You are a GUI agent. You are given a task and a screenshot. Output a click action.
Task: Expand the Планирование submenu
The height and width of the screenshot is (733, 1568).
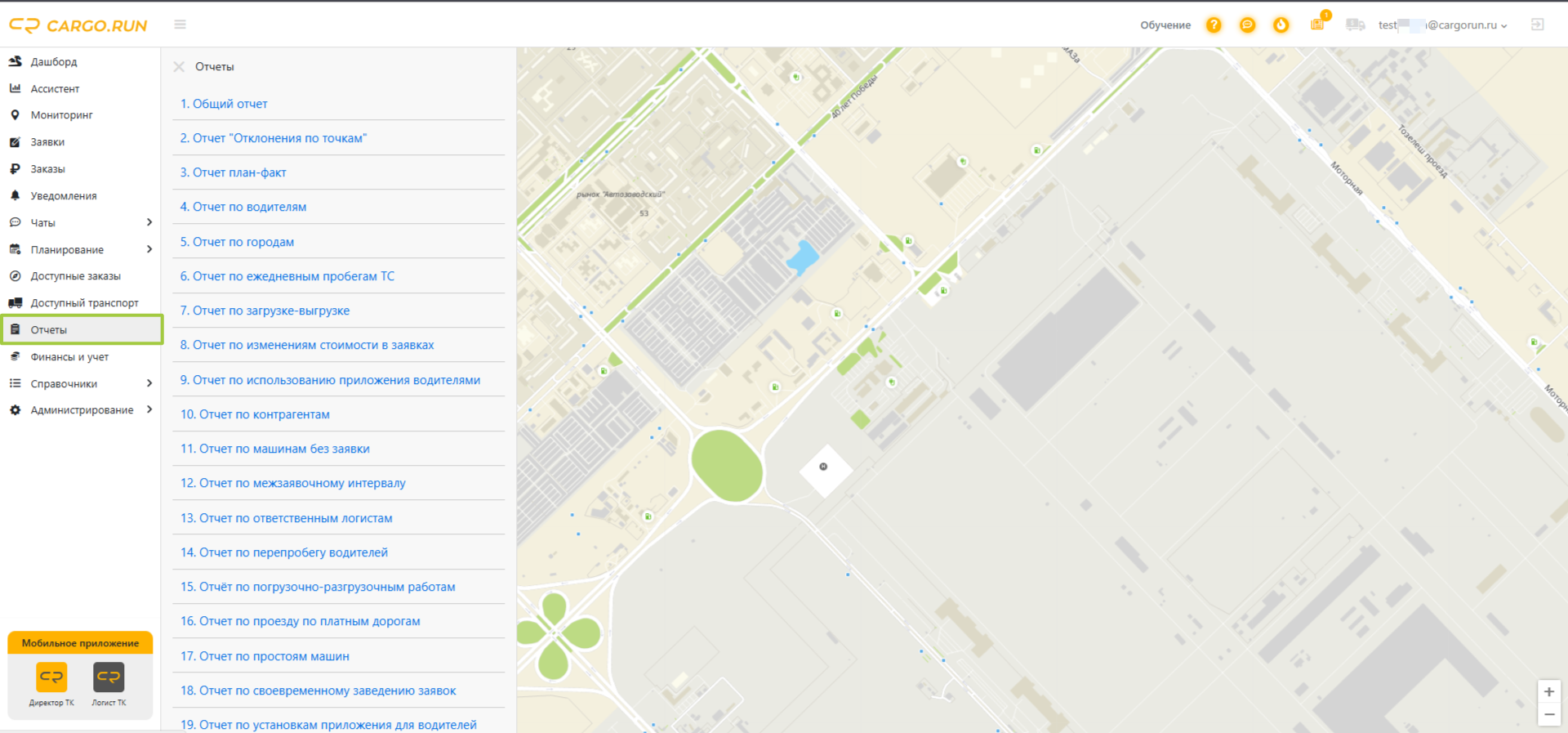(x=149, y=249)
